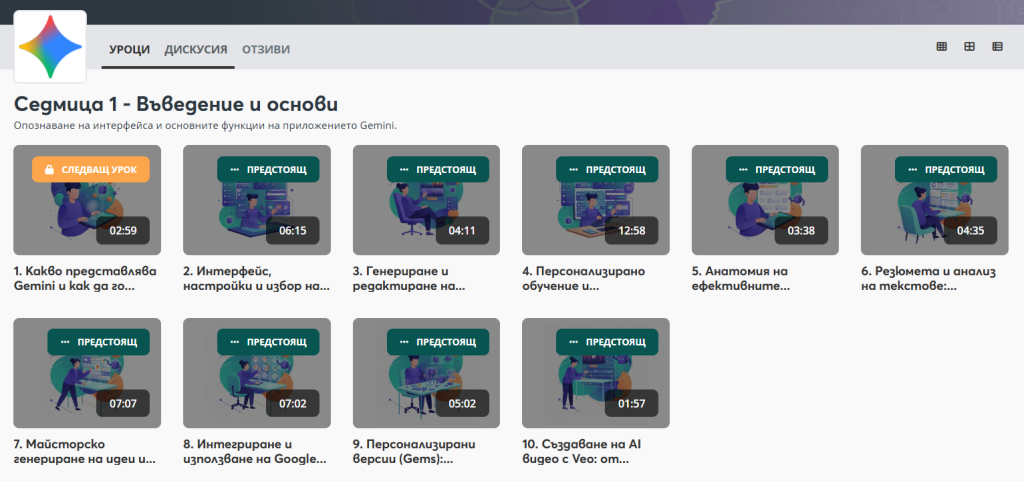
Task: Click the Gemini star course logo
Action: 50,46
